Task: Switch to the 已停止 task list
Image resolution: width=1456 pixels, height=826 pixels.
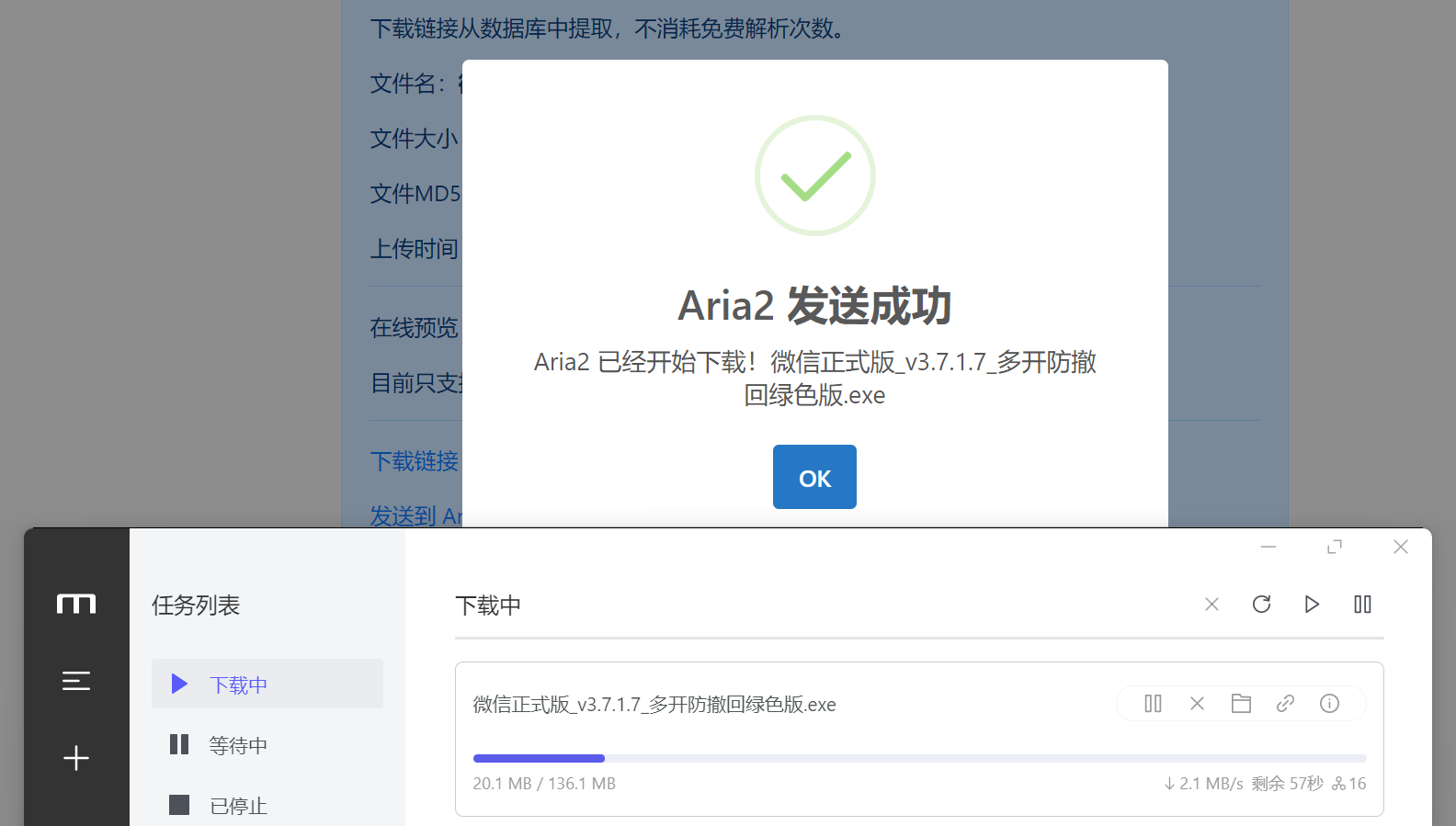Action: [x=237, y=806]
